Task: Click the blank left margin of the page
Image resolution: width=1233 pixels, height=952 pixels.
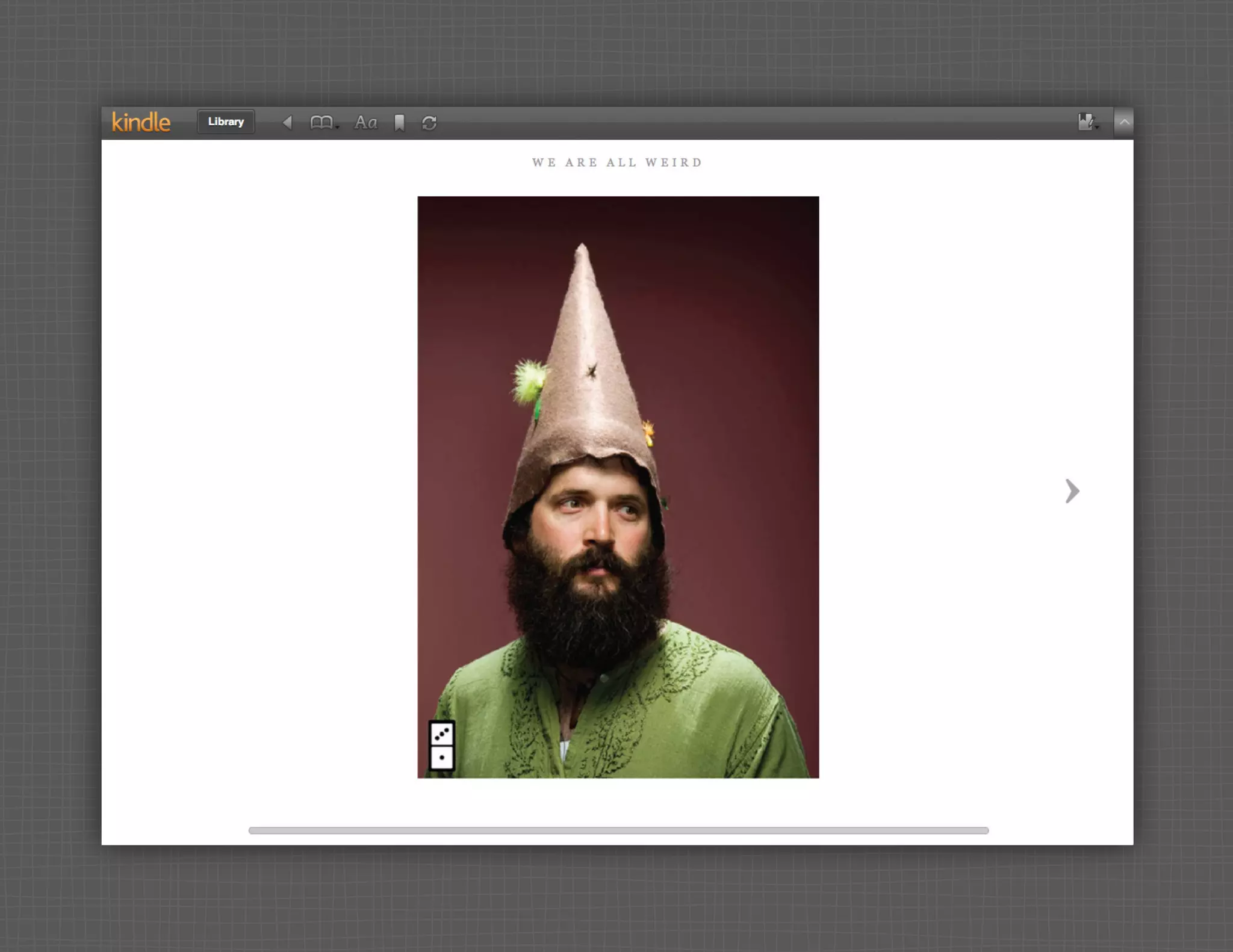Action: 259,481
